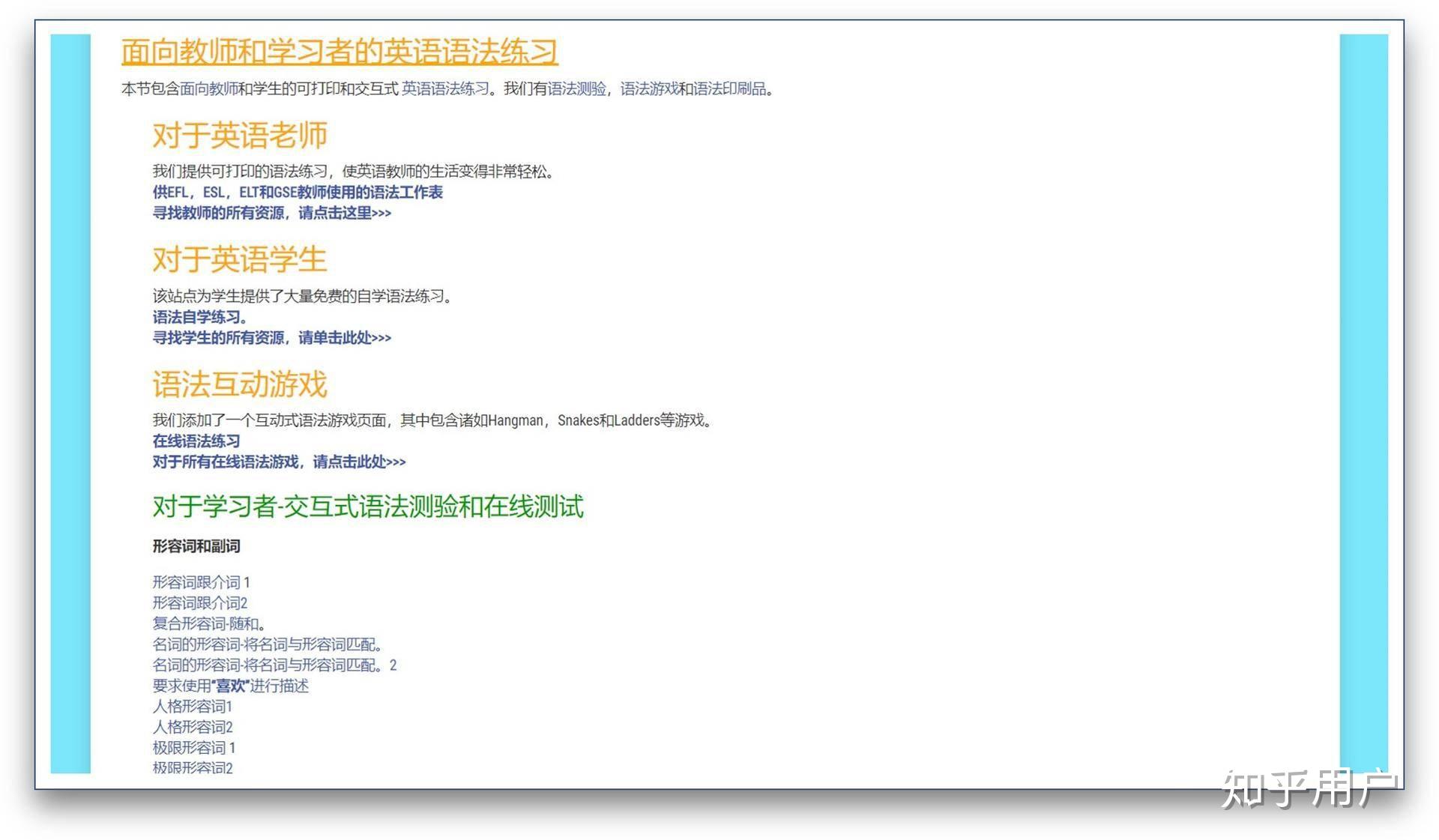Screen dimensions: 1439x840
Task: Open 名词的形容词-将名词与形容词匹配 exercise
Action: (266, 644)
